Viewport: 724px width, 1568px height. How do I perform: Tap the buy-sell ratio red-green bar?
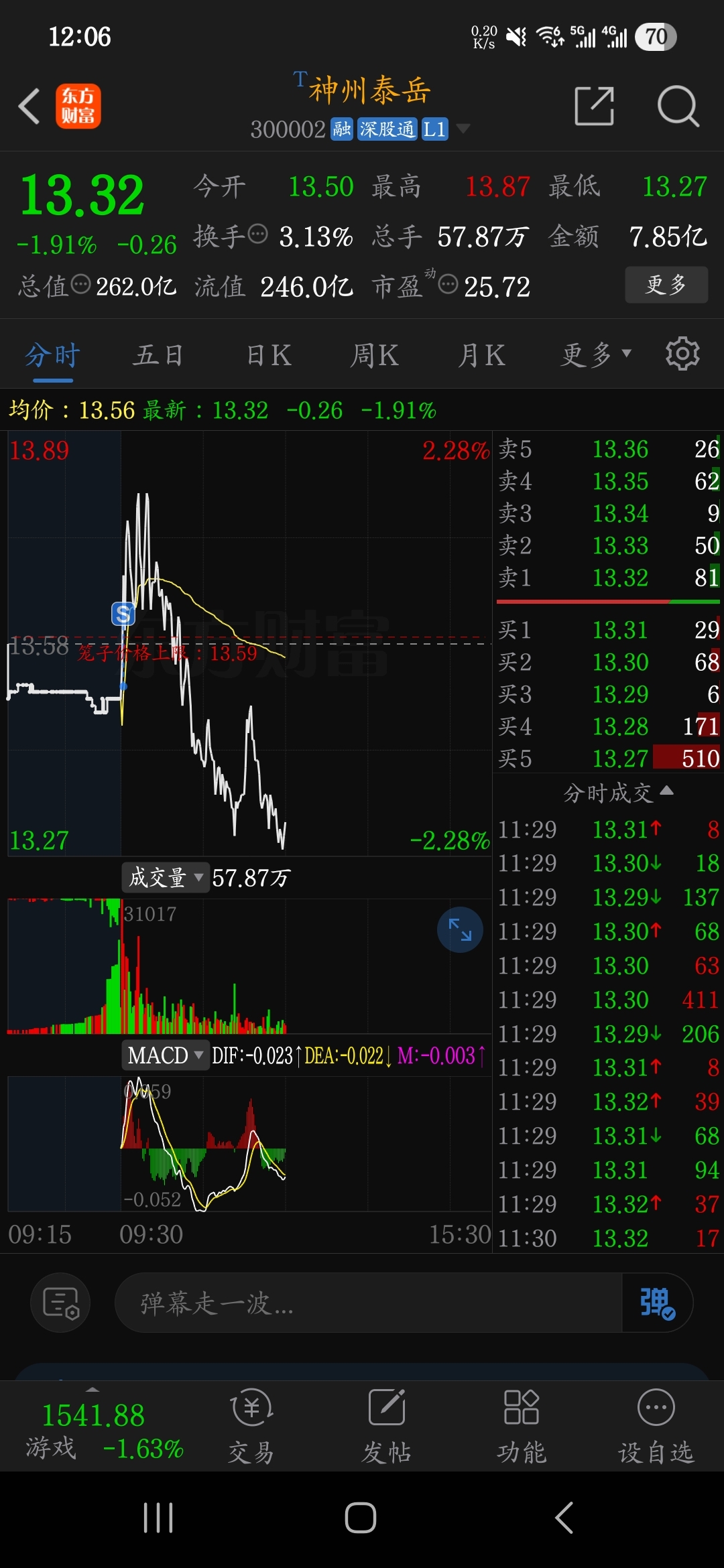(x=609, y=601)
